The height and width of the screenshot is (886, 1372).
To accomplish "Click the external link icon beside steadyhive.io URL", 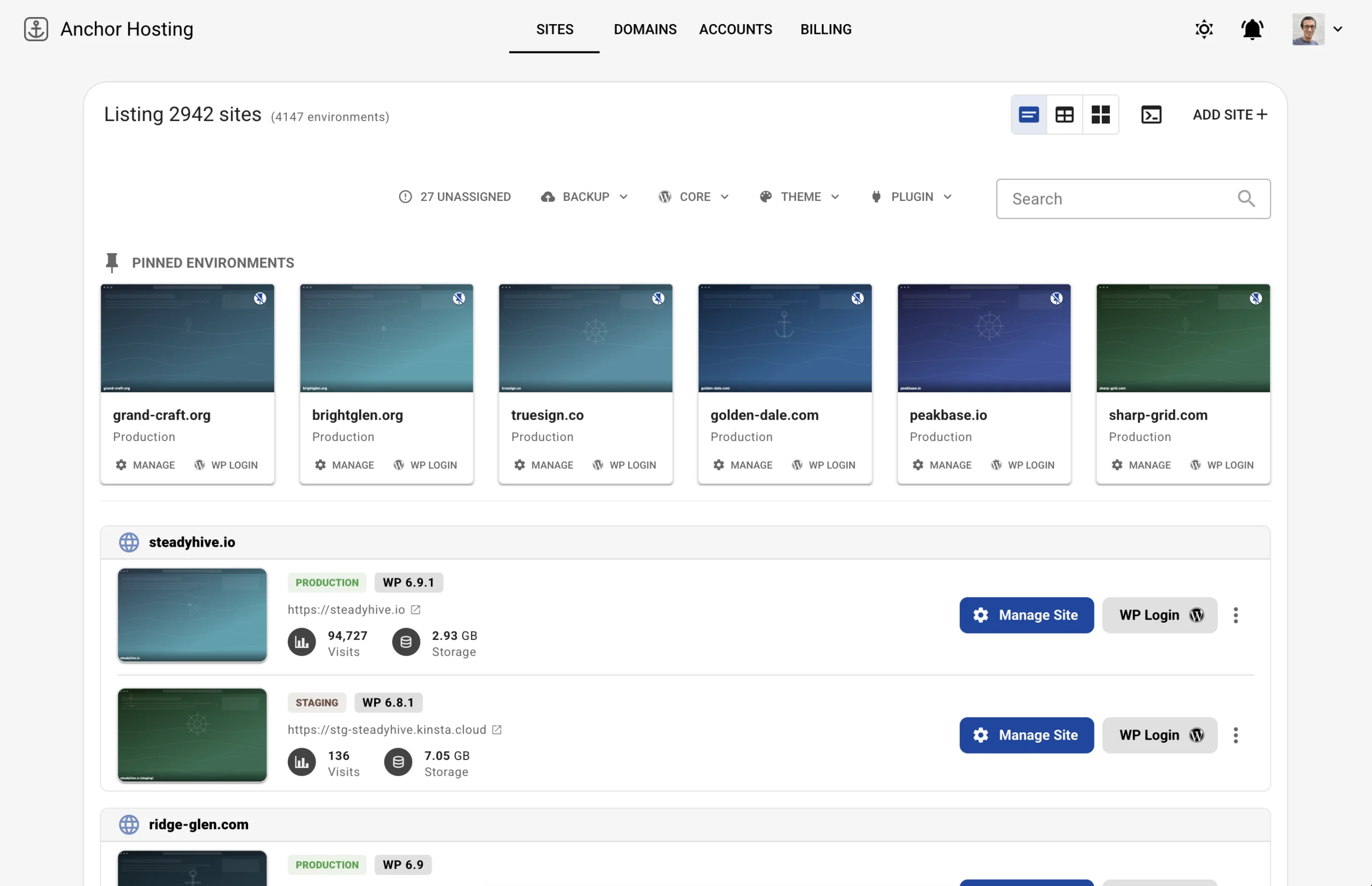I will (415, 609).
